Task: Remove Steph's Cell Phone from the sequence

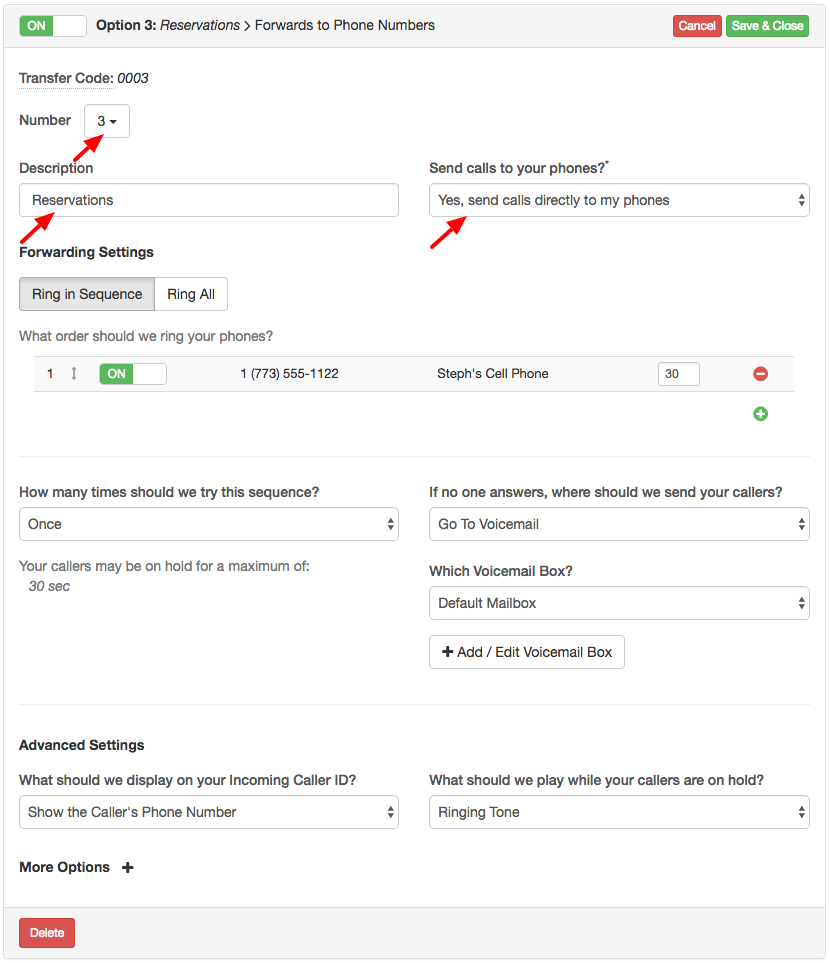Action: [760, 373]
